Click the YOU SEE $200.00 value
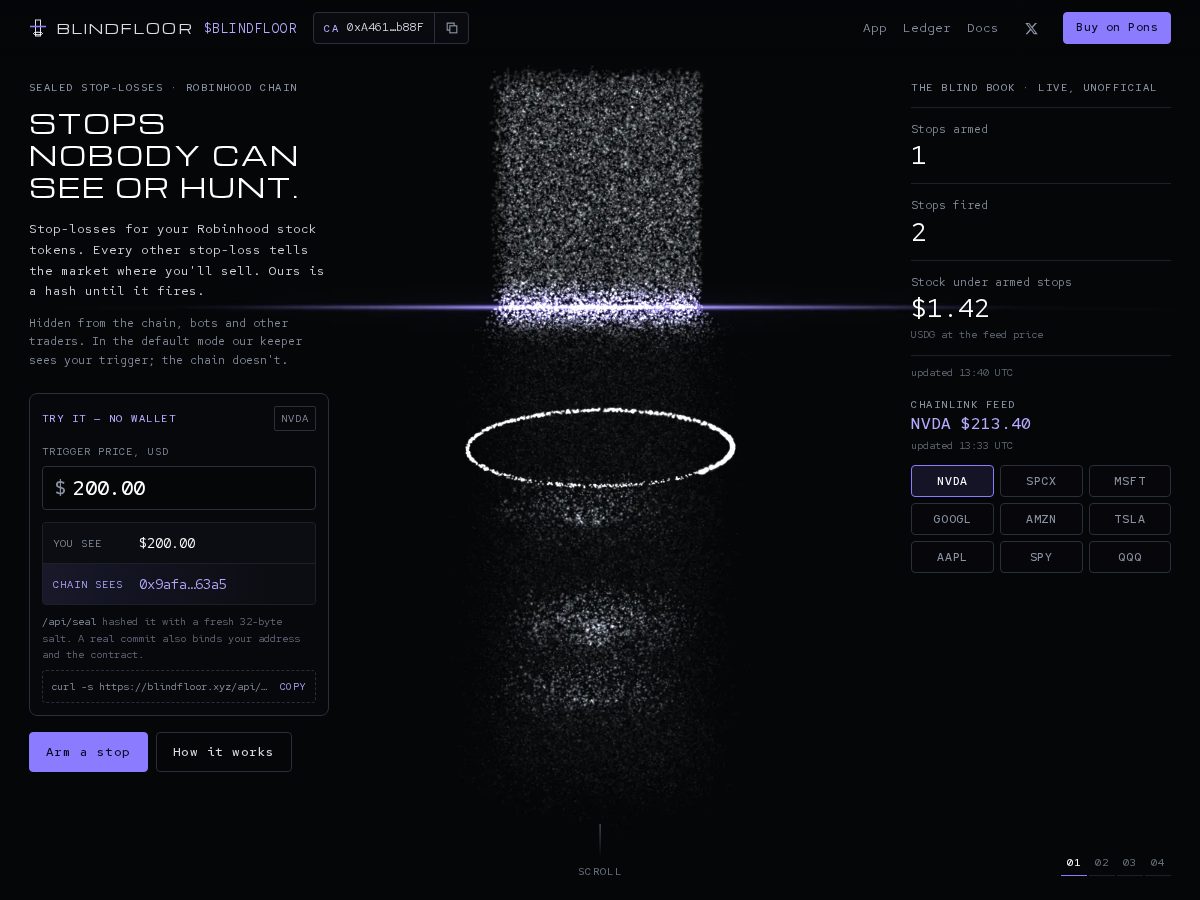Viewport: 1200px width, 900px height. point(167,543)
